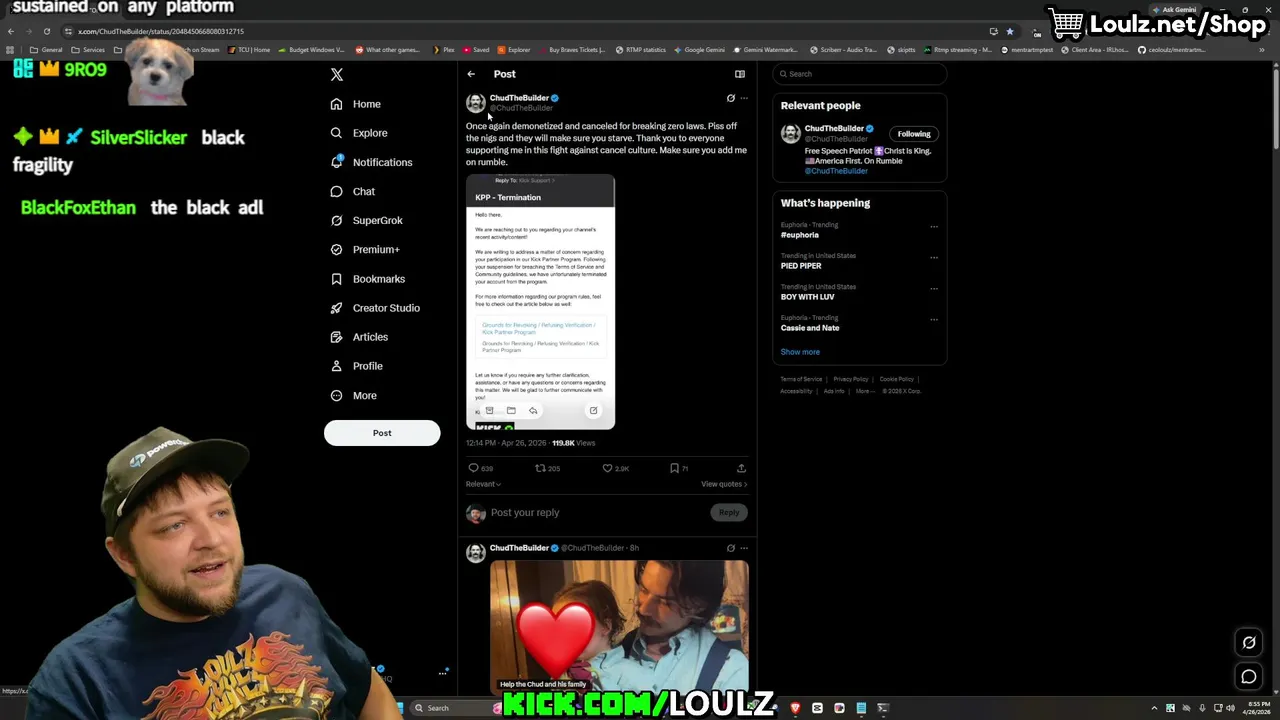Open the Privacy Policy footer link
1280x720 pixels.
point(851,379)
